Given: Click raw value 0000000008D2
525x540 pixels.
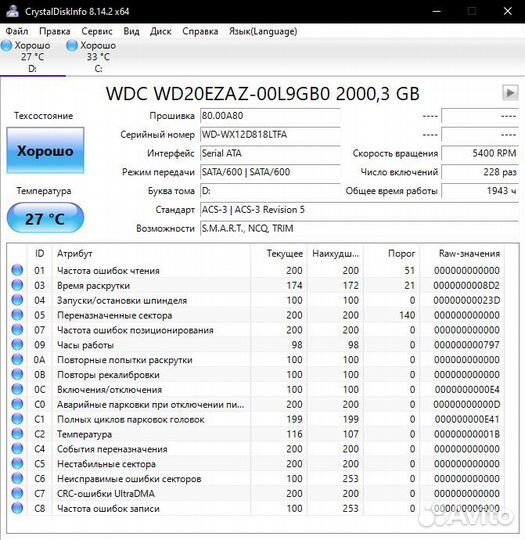Looking at the screenshot, I should (467, 285).
